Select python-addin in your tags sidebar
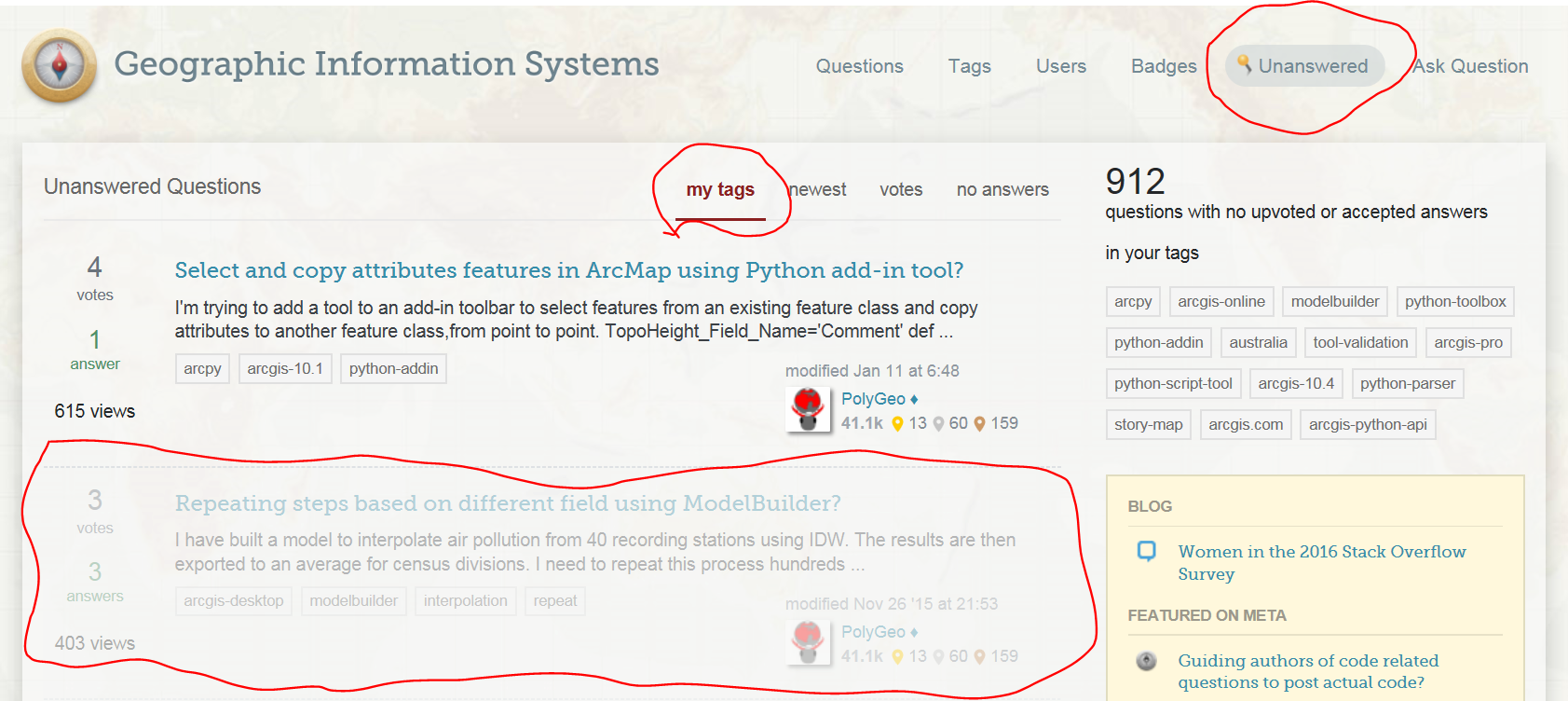 (1159, 343)
